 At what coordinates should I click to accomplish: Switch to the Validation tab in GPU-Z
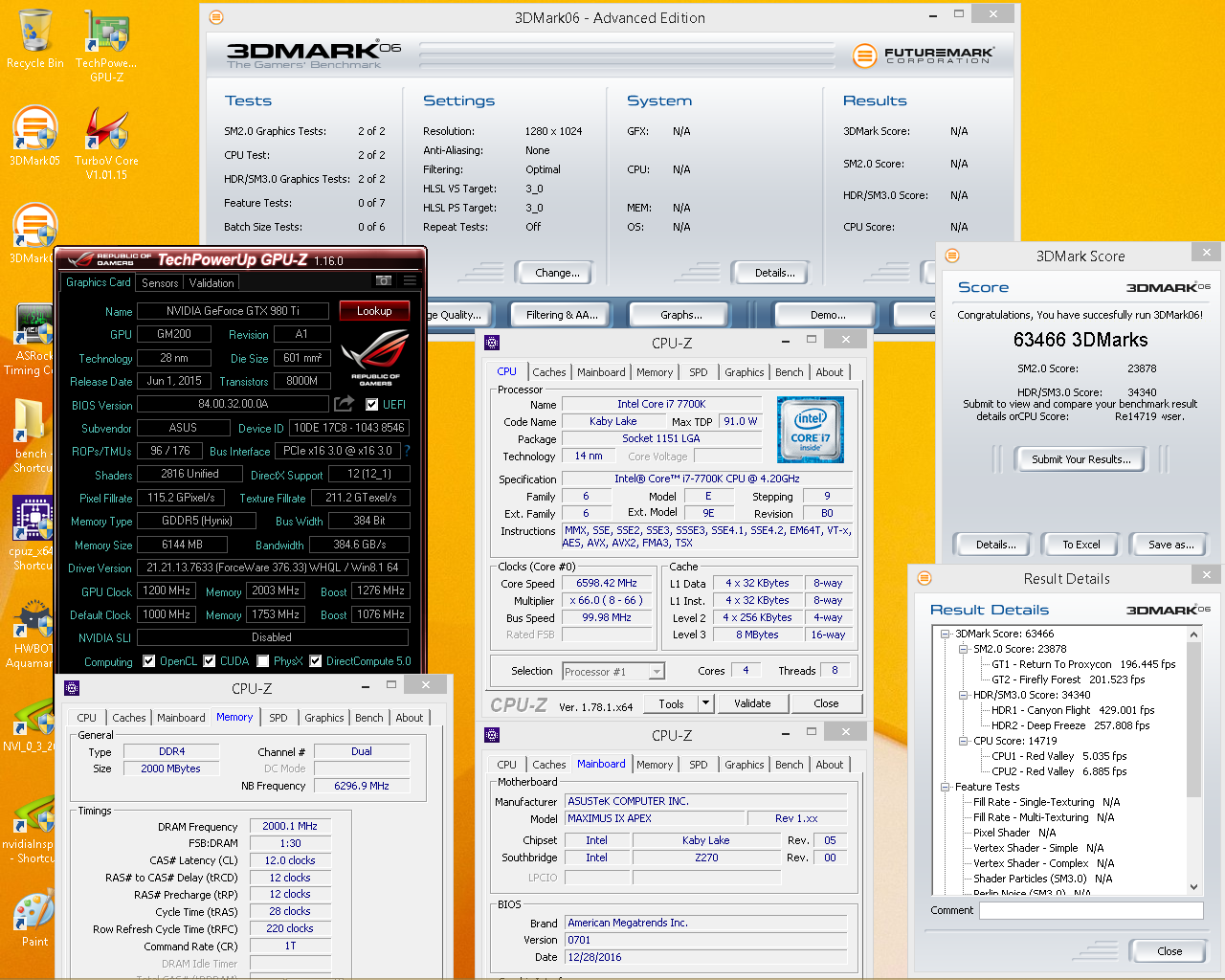[x=212, y=283]
